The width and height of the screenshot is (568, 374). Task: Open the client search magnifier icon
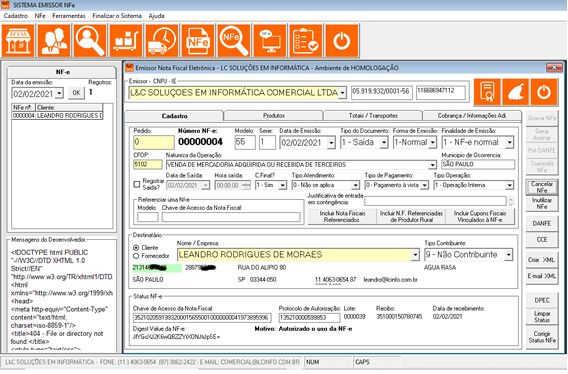90,41
